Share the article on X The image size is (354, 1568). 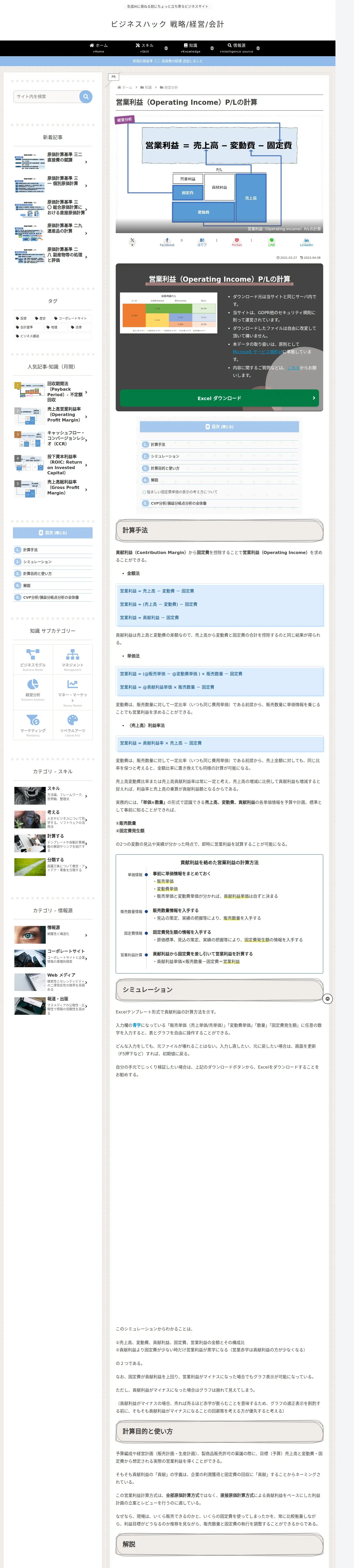click(x=132, y=242)
